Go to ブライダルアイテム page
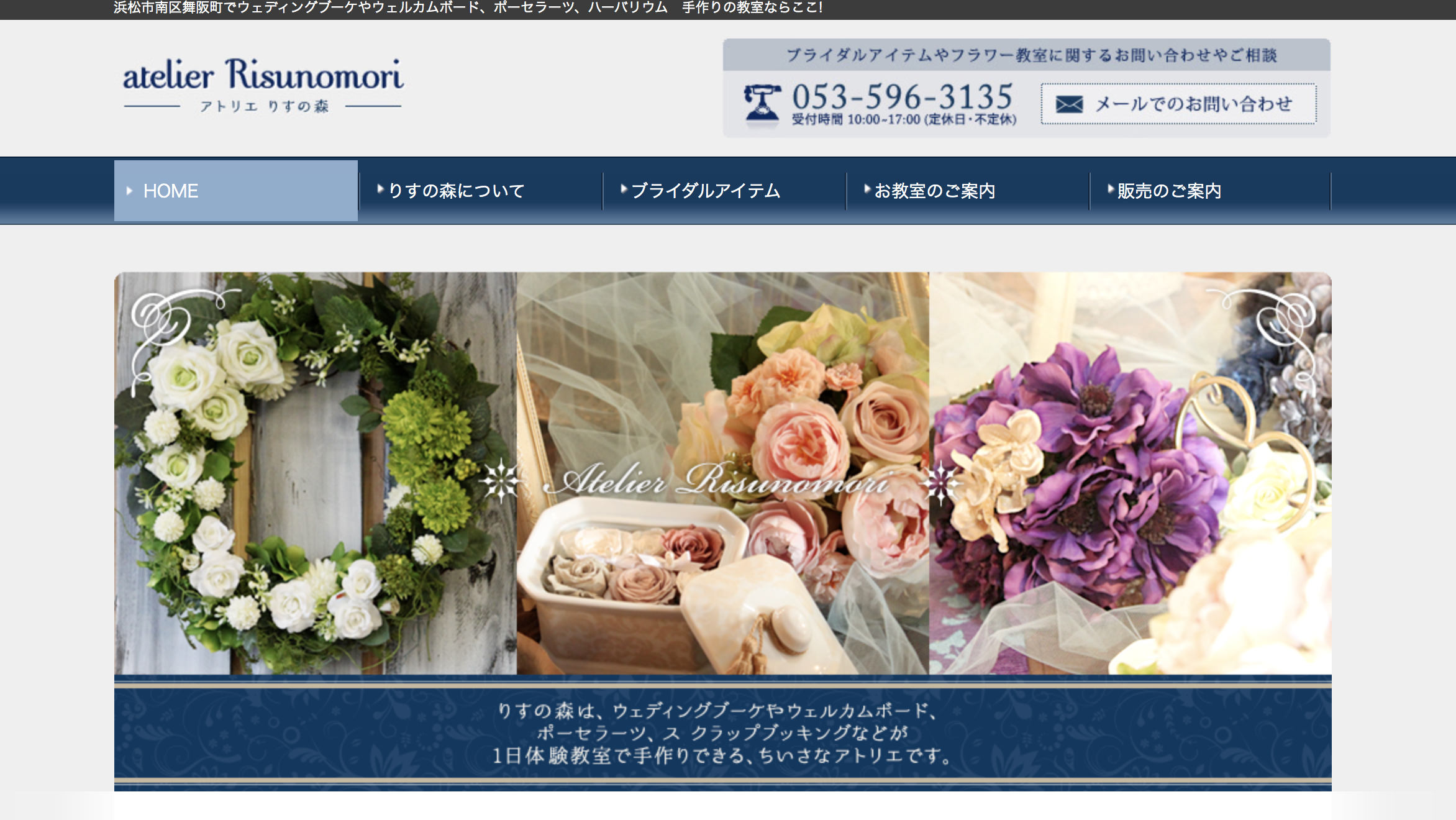Viewport: 1456px width, 820px height. click(x=706, y=191)
